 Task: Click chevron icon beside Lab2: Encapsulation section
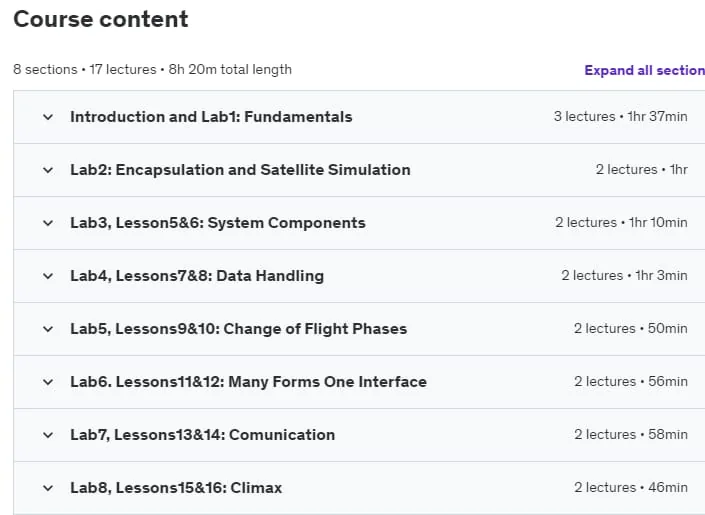[48, 170]
